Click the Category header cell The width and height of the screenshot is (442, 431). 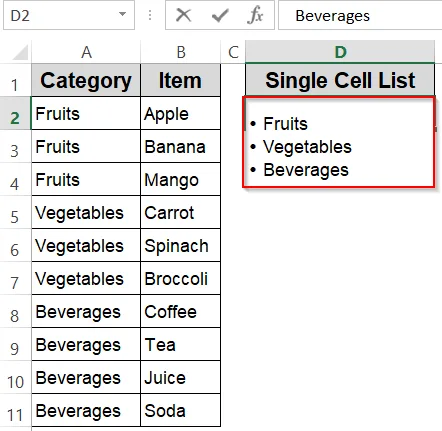click(x=86, y=80)
